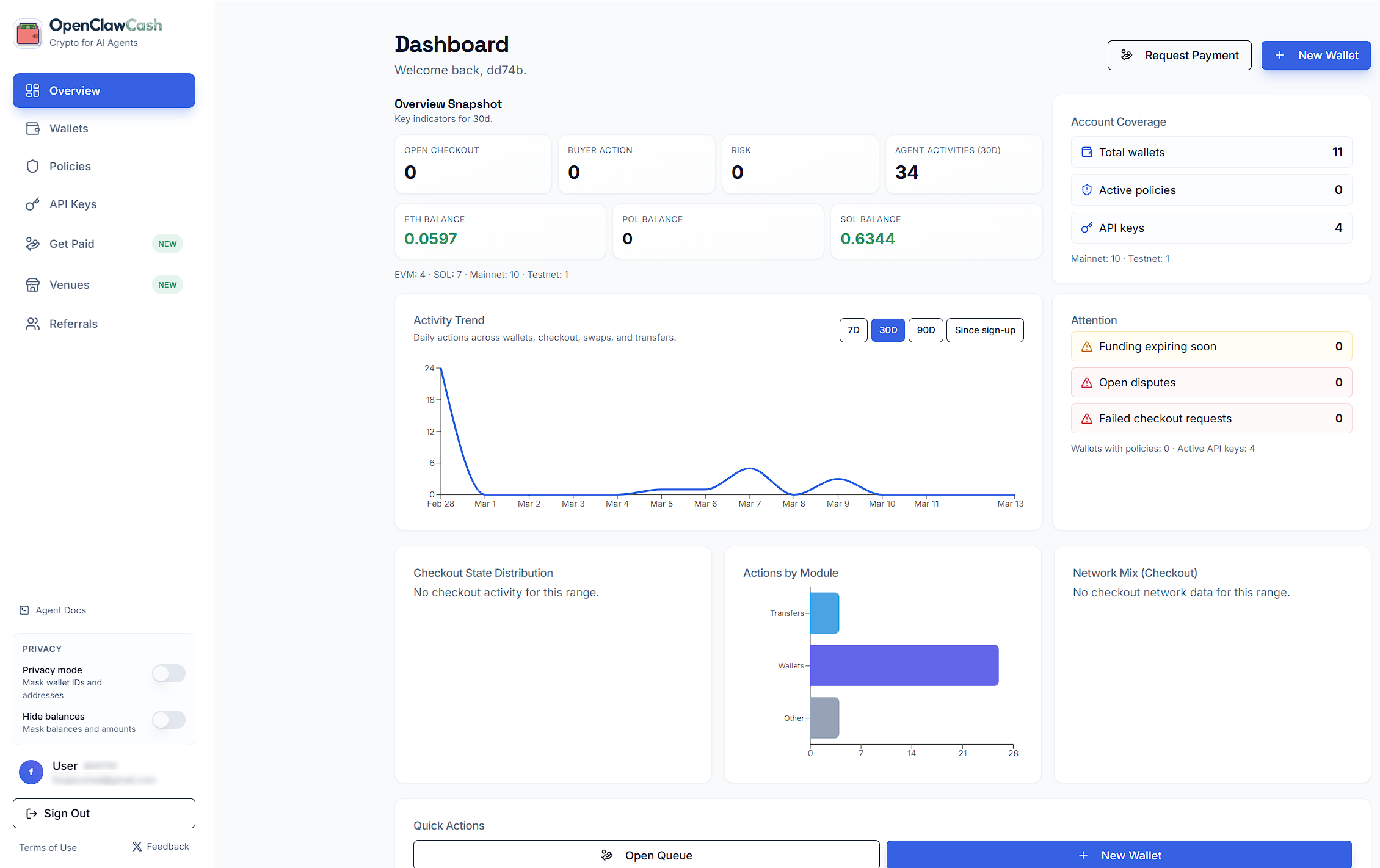Click the Agent Docs terminal icon

24,610
